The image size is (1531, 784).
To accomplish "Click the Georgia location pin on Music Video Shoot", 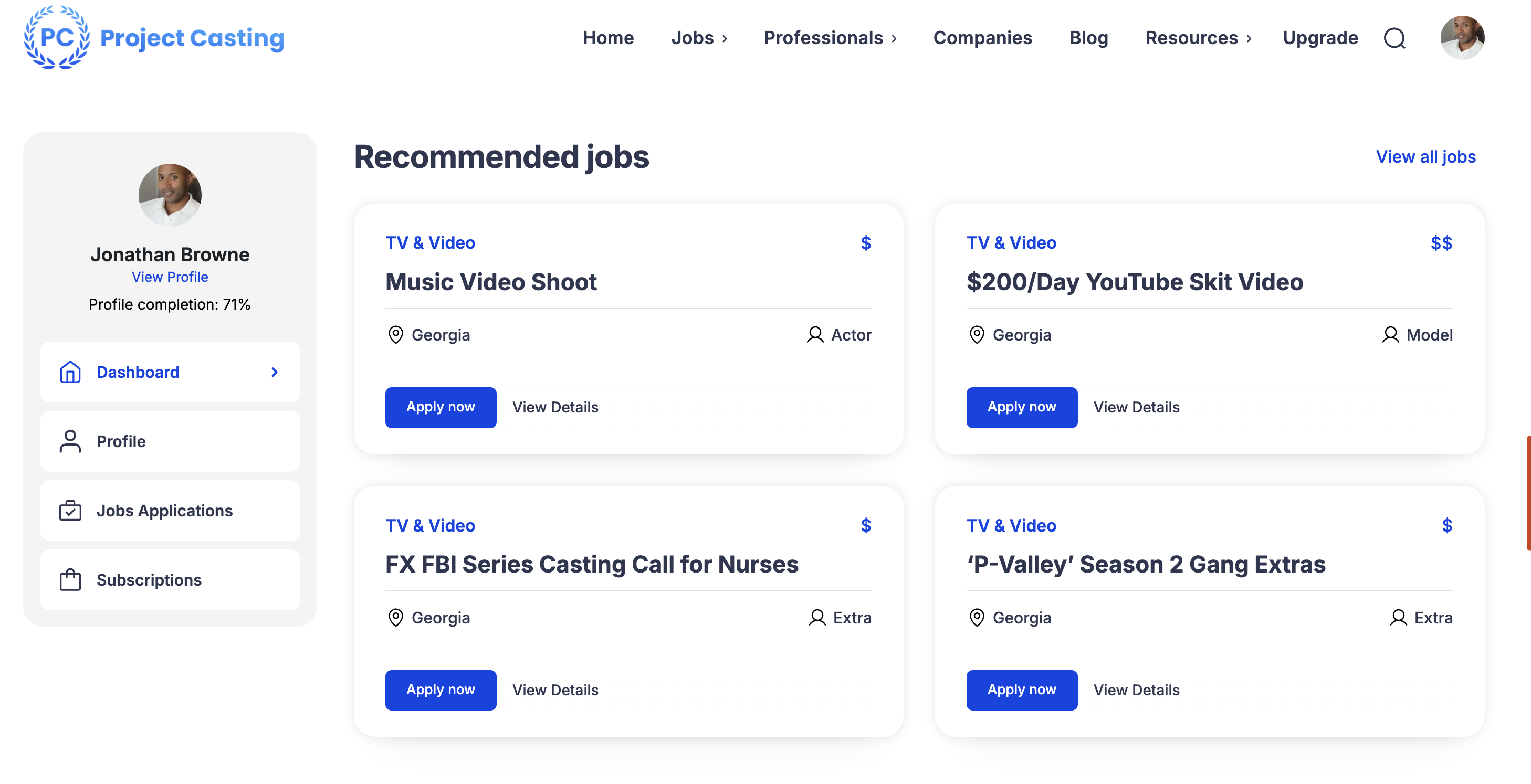I will pyautogui.click(x=395, y=335).
